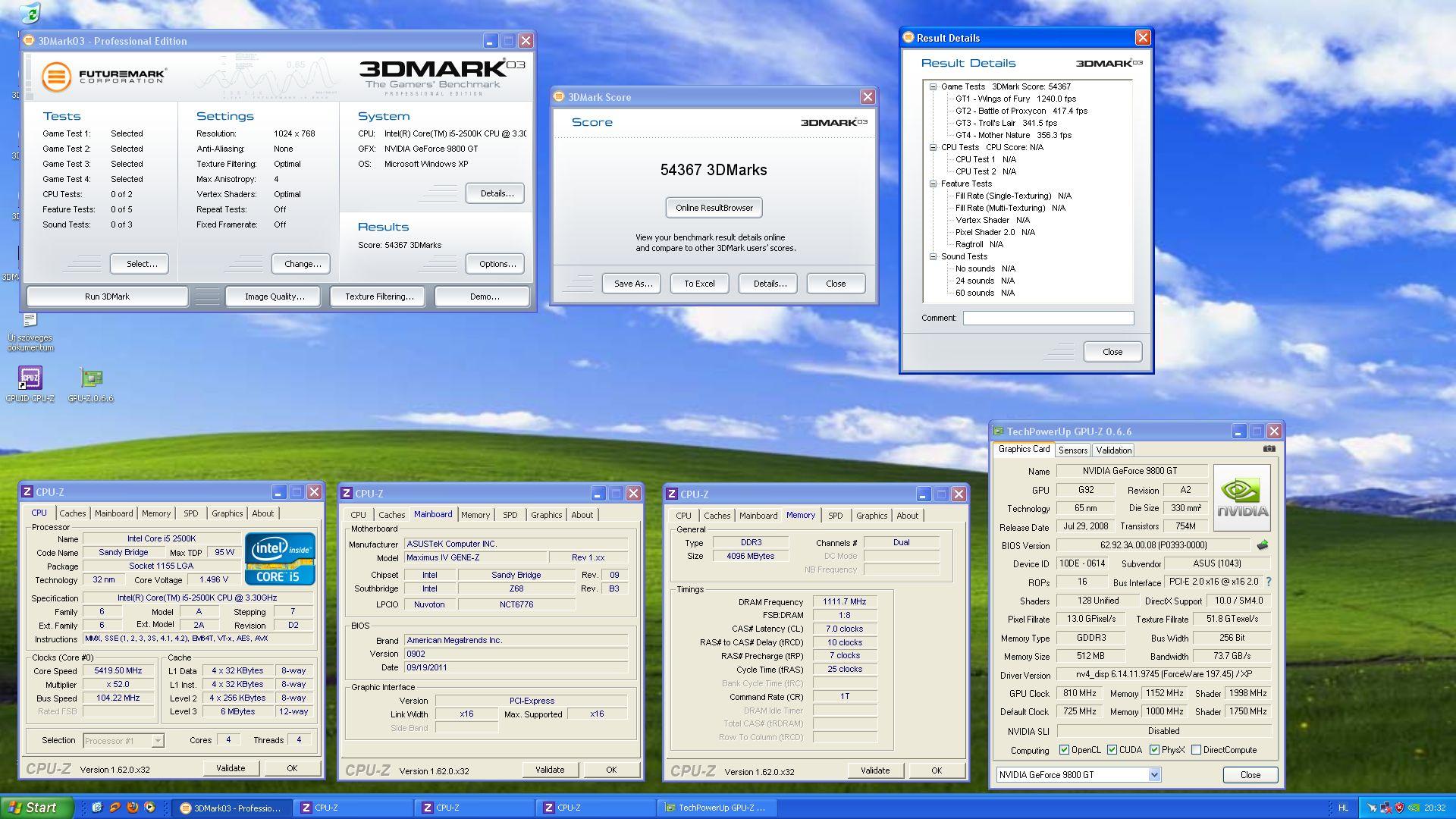Viewport: 1456px width, 819px height.
Task: Enable the DirectCompute checkbox
Action: (x=1196, y=750)
